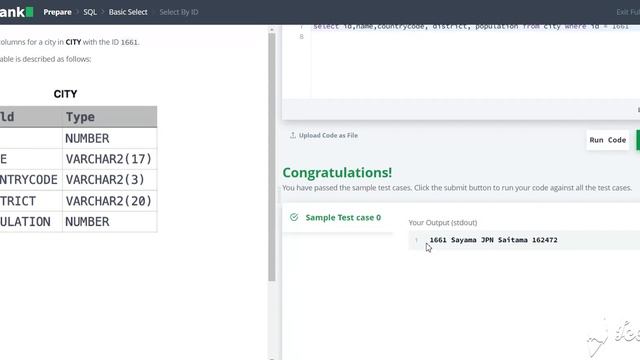Click Exit Full Screen link

pyautogui.click(x=628, y=12)
